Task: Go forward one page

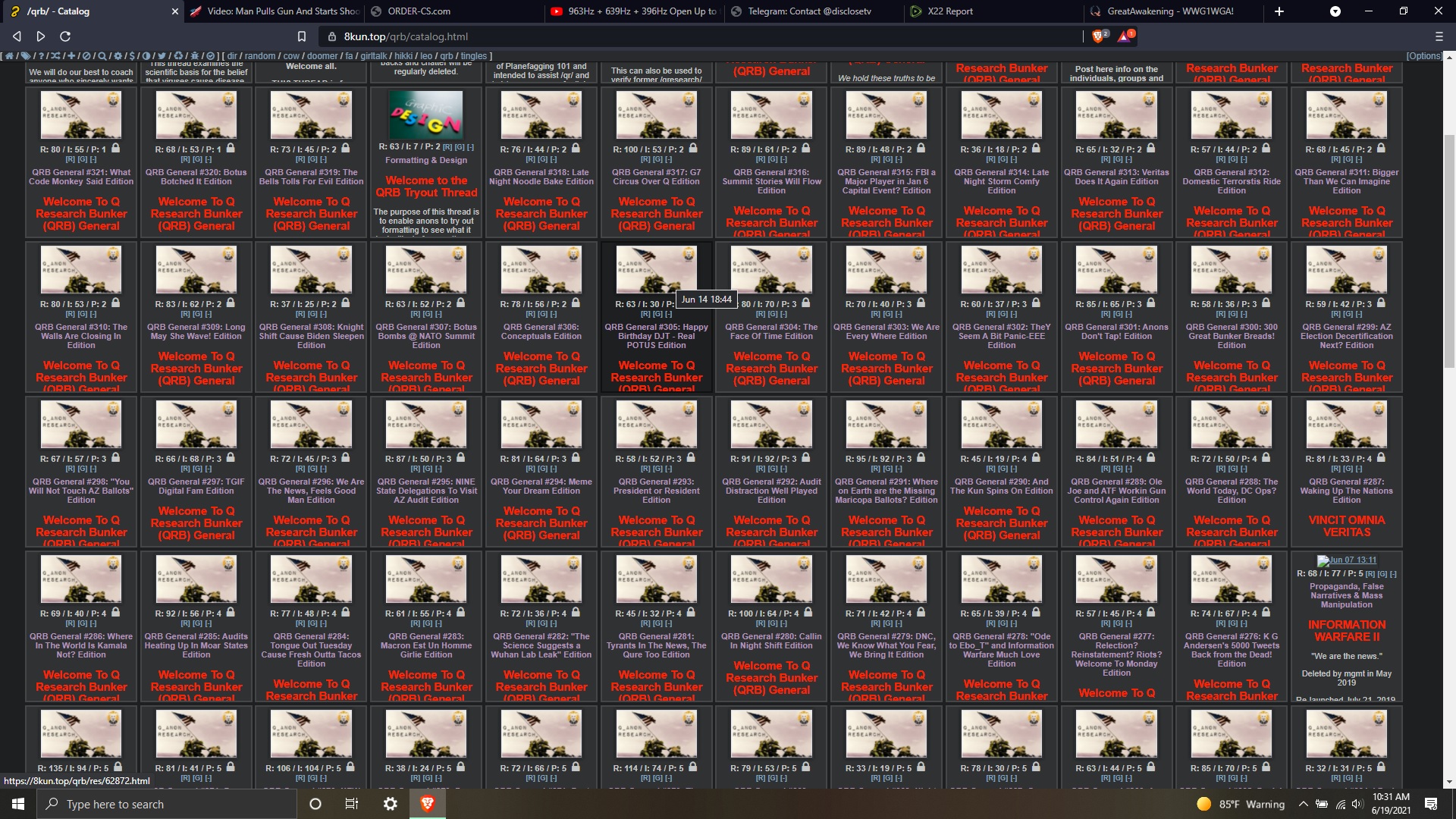Action: pos(41,36)
